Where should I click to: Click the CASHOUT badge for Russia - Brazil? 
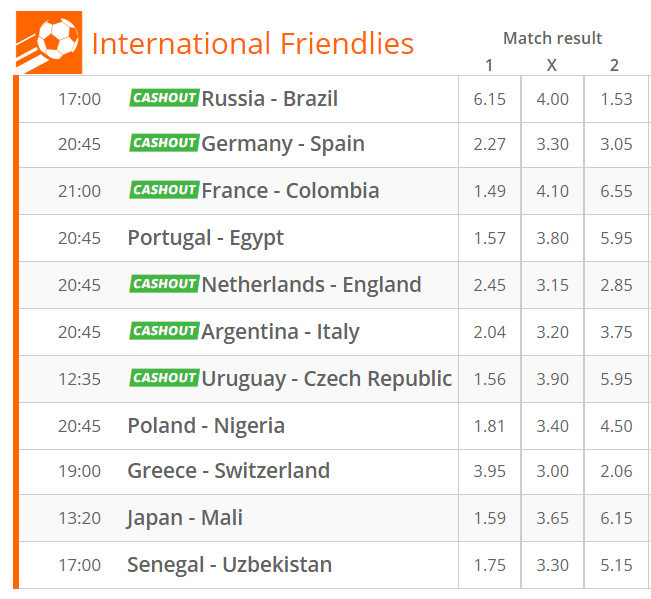point(164,98)
